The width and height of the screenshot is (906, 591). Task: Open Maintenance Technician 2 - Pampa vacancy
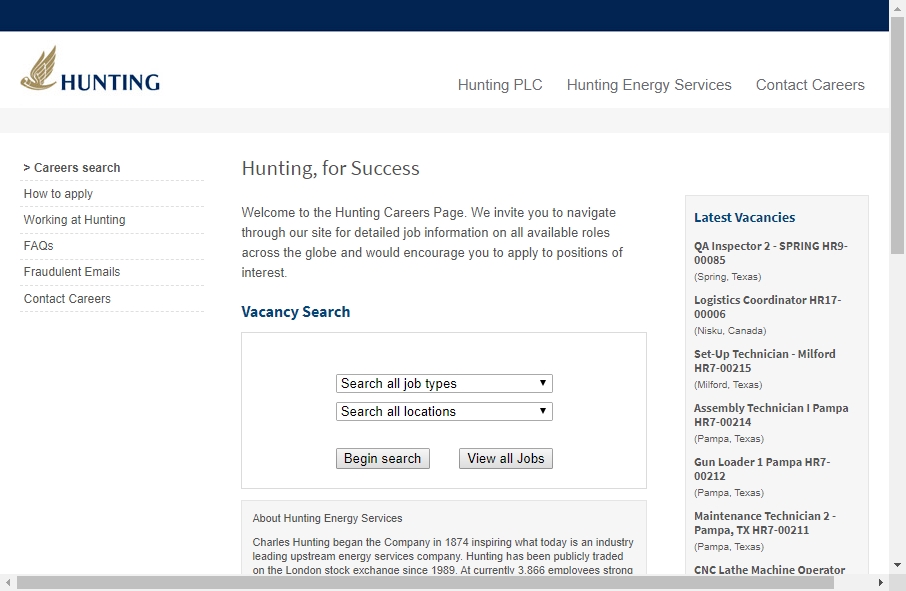point(764,523)
